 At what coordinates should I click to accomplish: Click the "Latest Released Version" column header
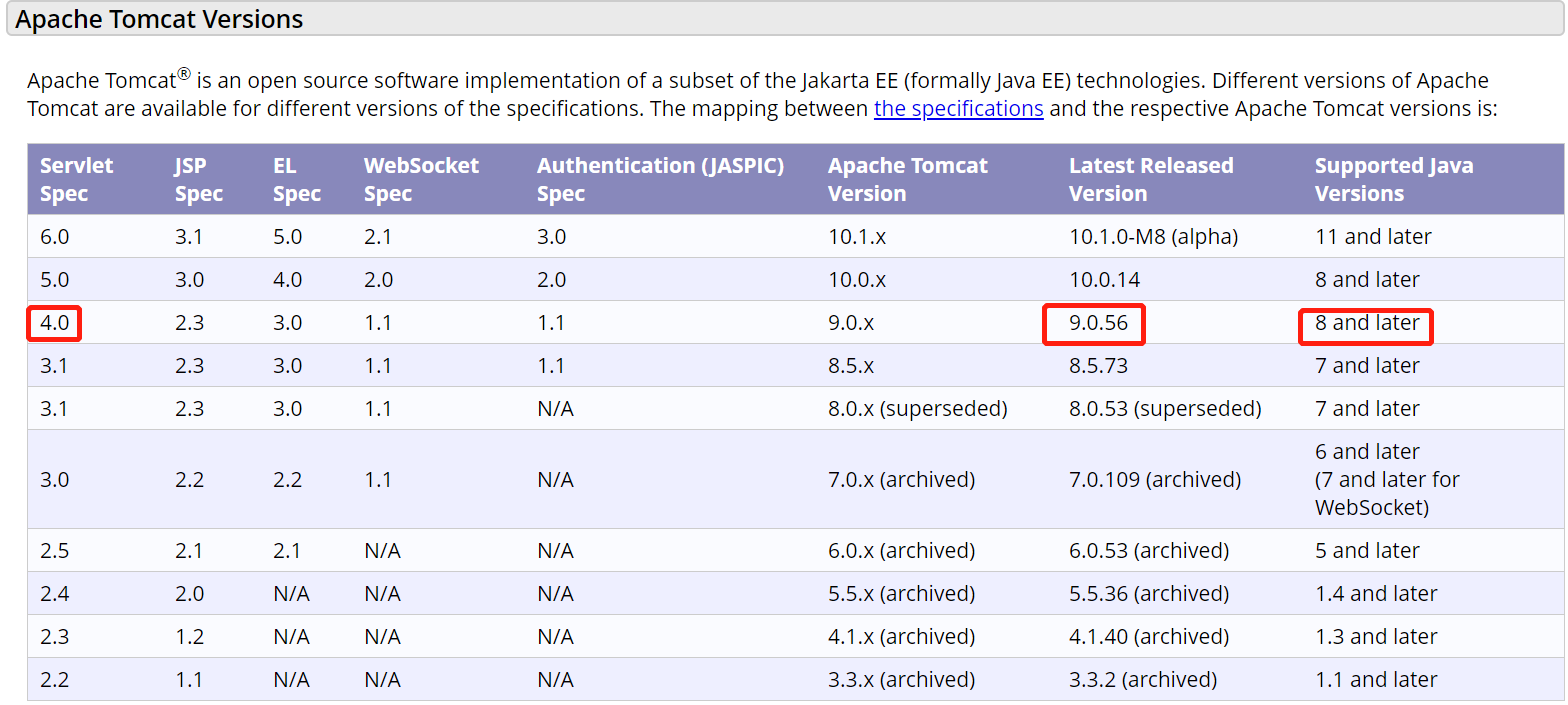coord(1151,179)
